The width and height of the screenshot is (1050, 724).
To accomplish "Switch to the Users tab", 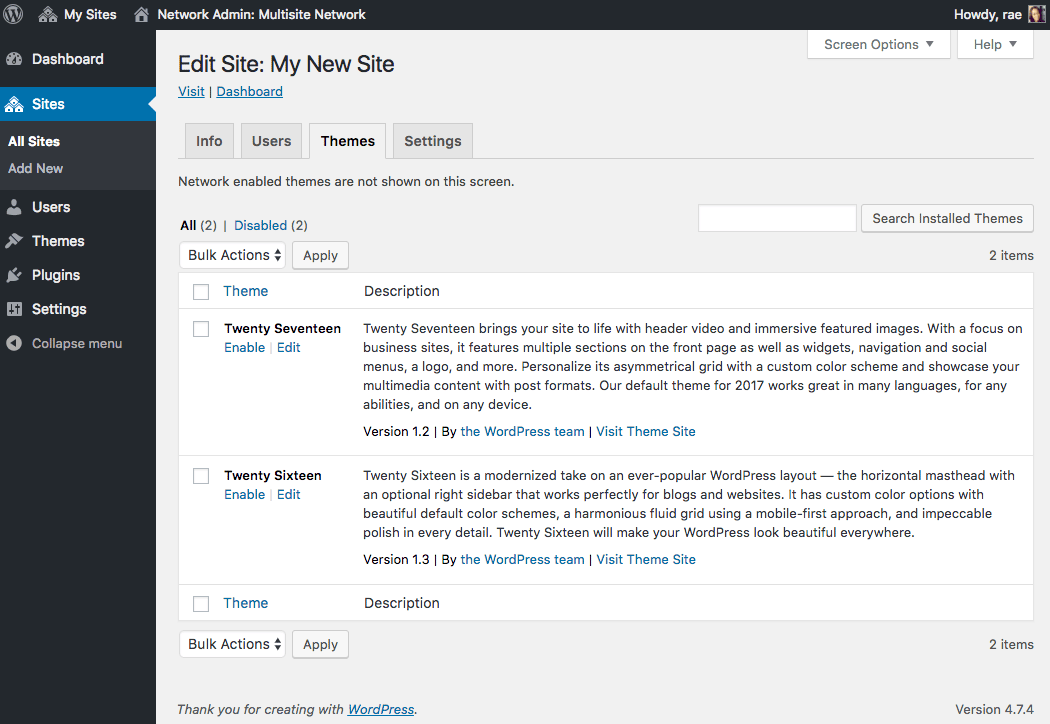I will 271,141.
